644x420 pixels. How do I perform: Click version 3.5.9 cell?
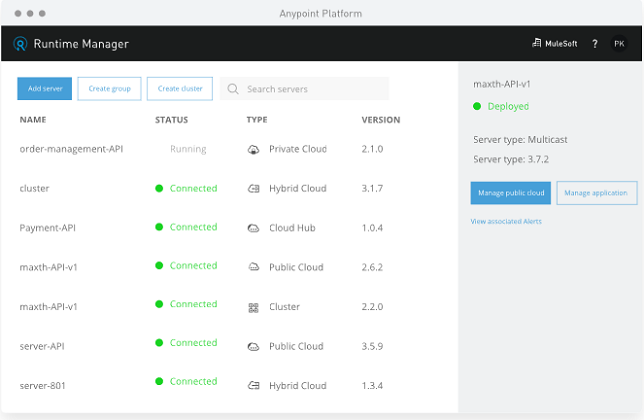click(x=372, y=346)
